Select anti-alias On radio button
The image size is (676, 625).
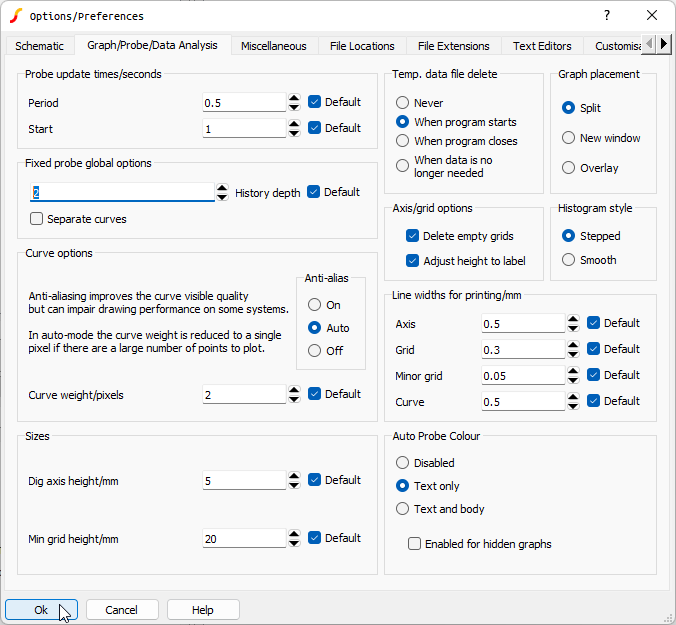click(x=315, y=305)
